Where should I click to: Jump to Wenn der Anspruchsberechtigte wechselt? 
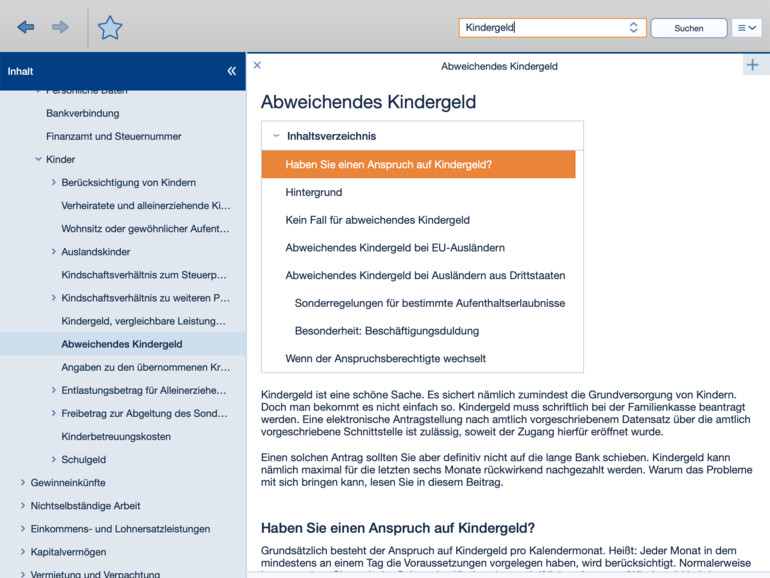(x=385, y=358)
